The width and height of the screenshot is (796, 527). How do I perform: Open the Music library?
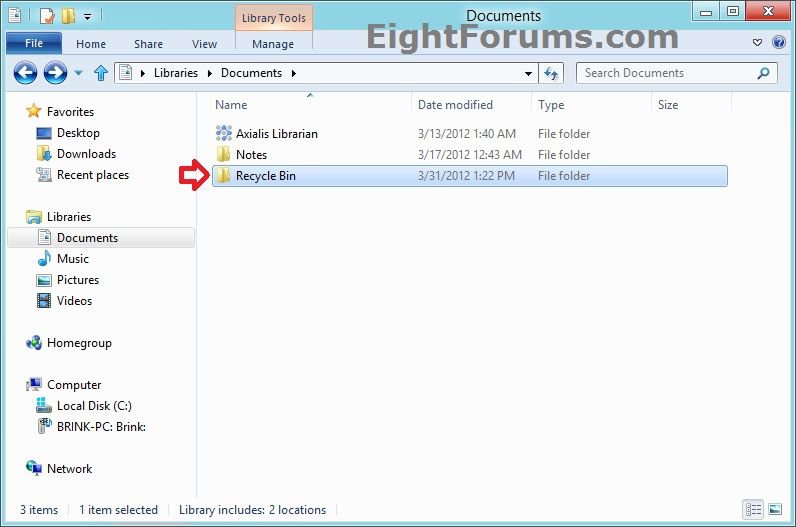73,259
